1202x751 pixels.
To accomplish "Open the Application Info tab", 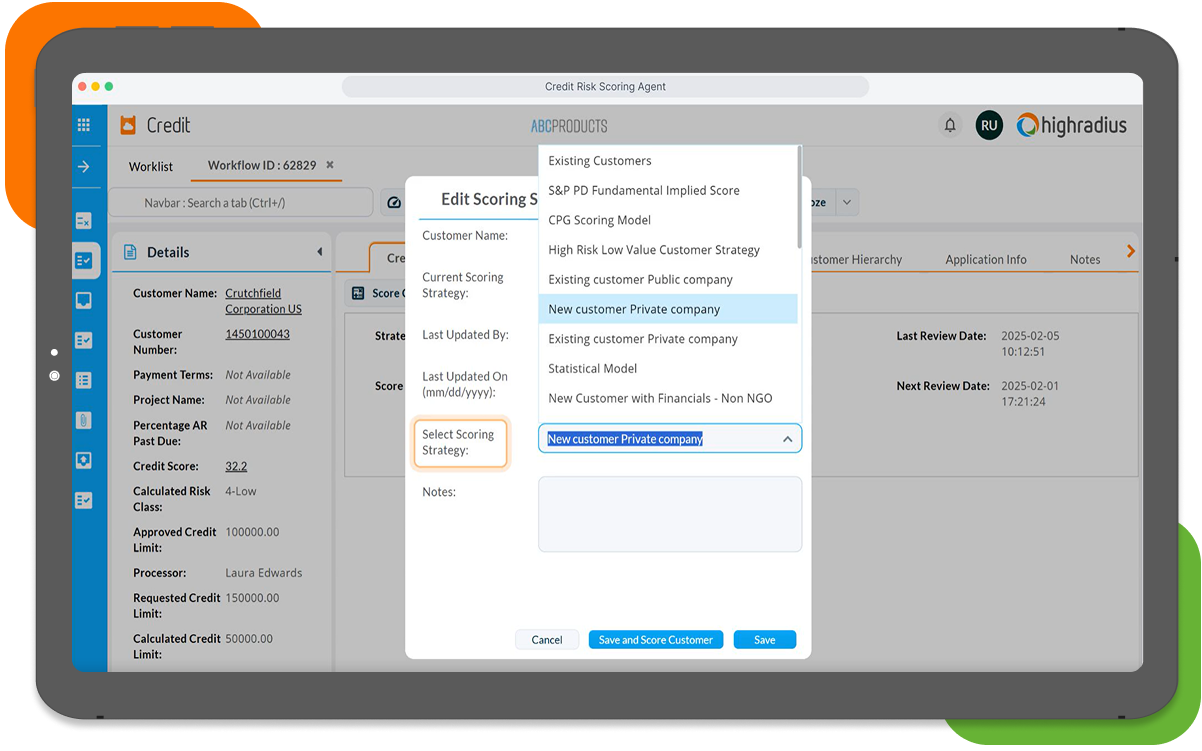I will tap(986, 259).
